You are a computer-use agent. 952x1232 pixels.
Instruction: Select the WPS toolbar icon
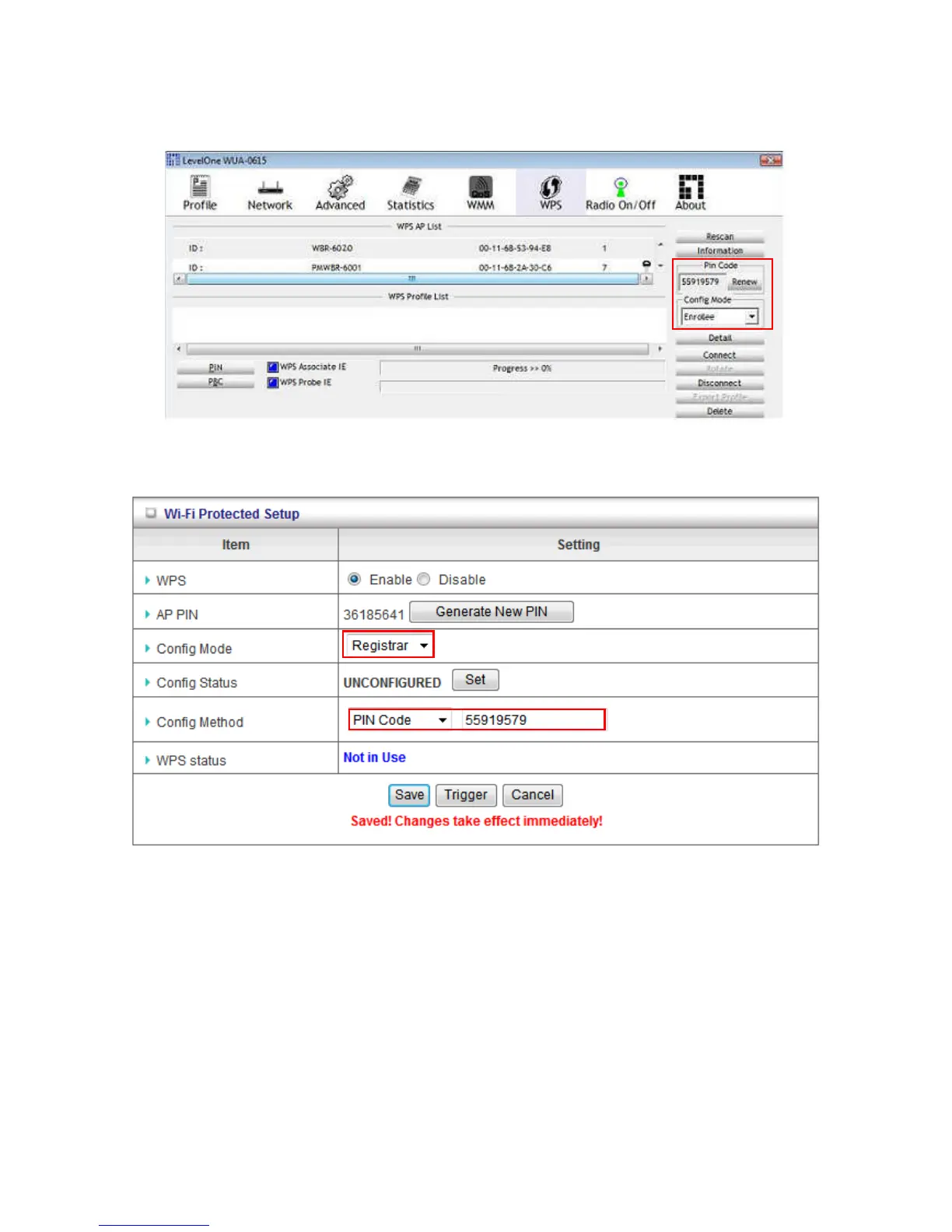click(551, 193)
